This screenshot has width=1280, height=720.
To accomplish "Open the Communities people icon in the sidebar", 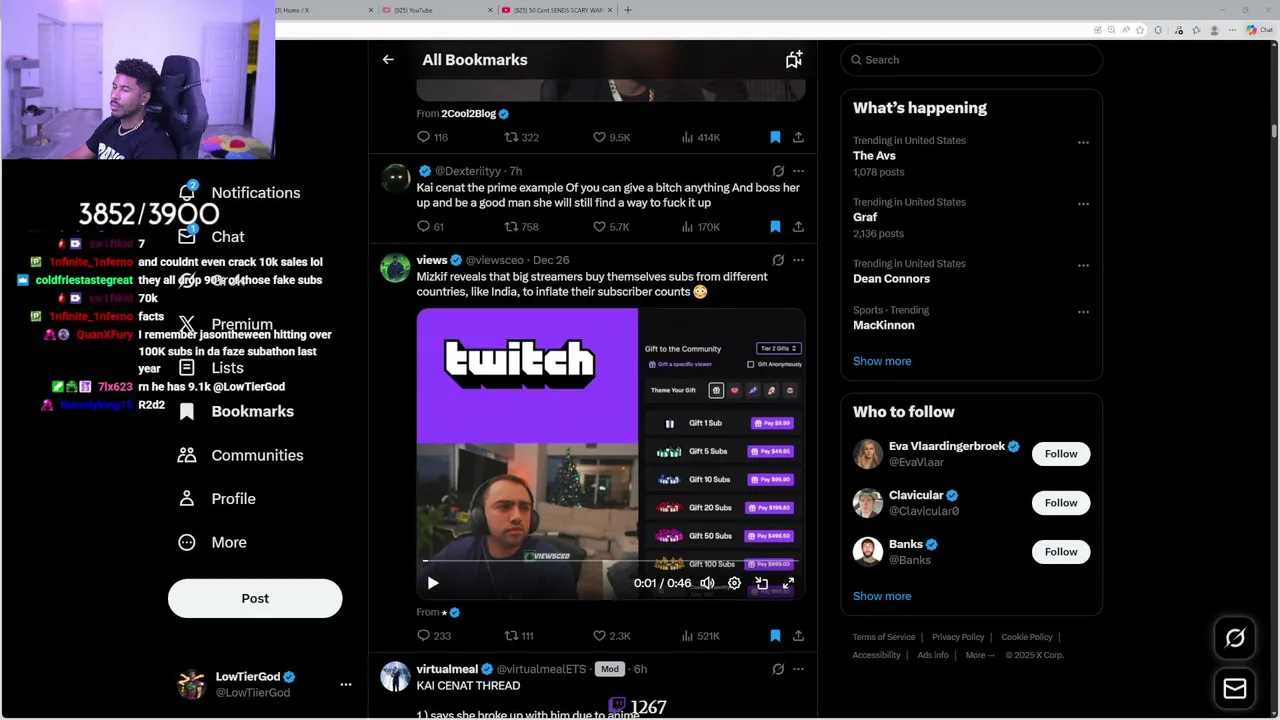I will 187,455.
